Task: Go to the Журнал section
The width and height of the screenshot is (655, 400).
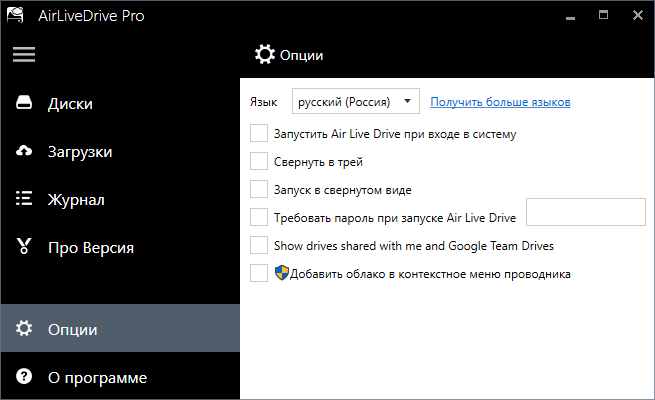Action: click(76, 200)
